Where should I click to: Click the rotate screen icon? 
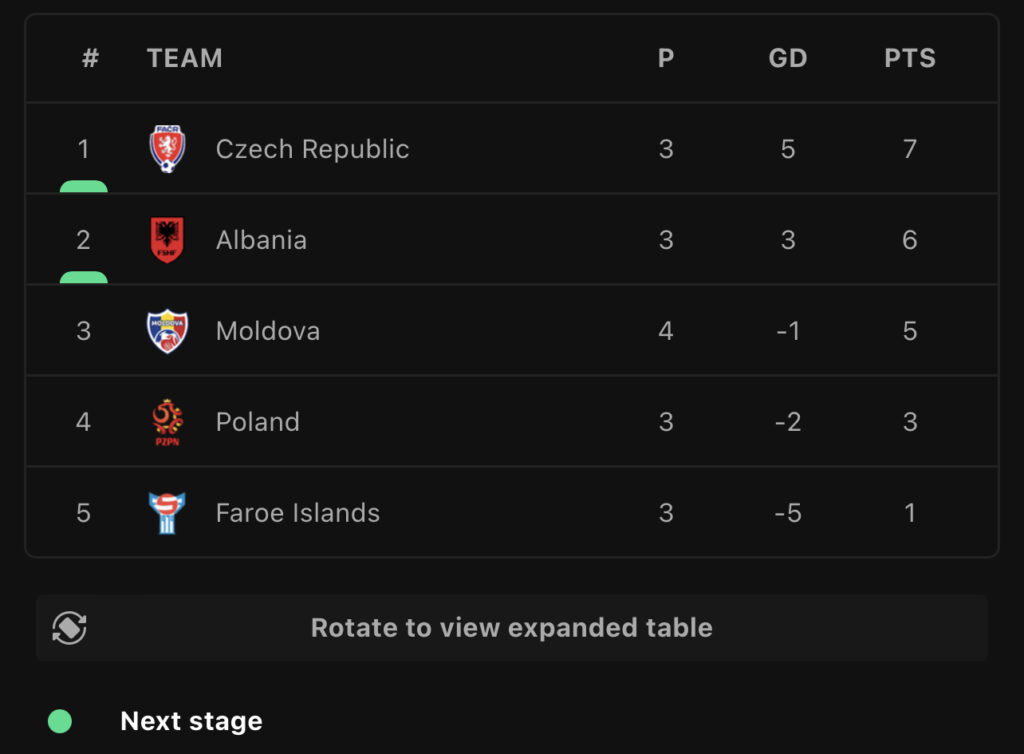coord(69,628)
